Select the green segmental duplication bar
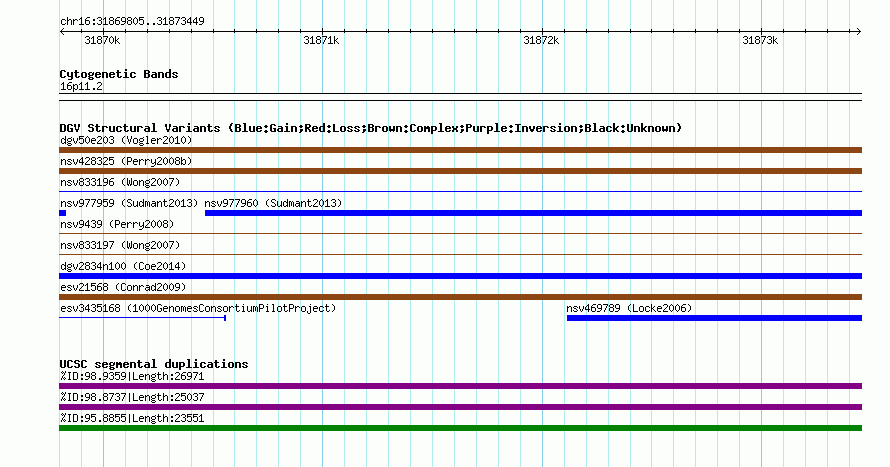The width and height of the screenshot is (890, 467). [x=460, y=428]
